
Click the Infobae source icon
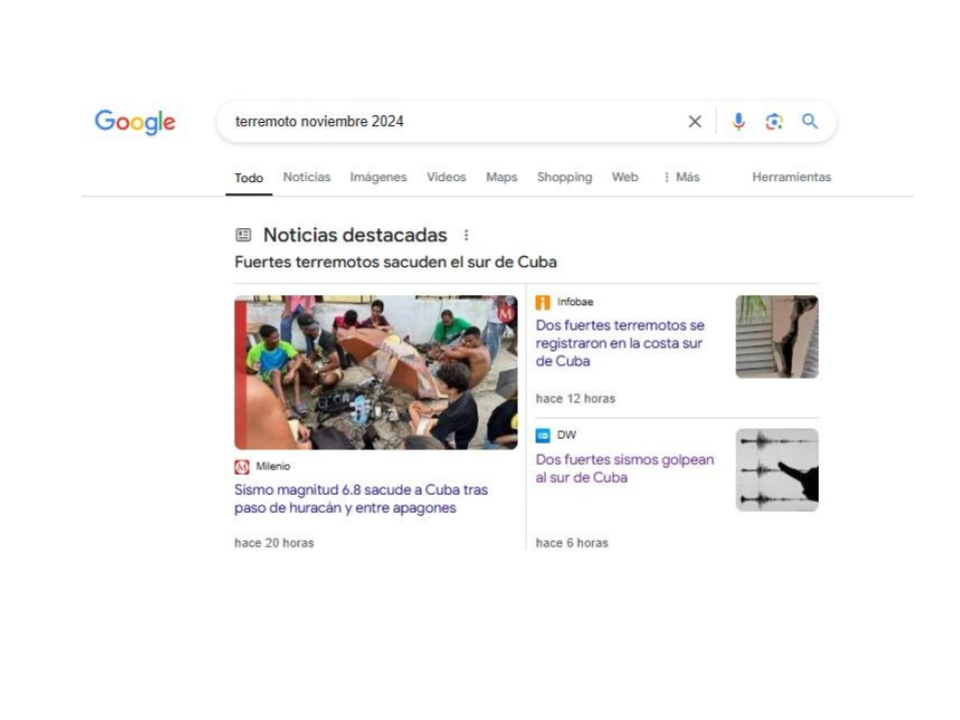pyautogui.click(x=542, y=302)
